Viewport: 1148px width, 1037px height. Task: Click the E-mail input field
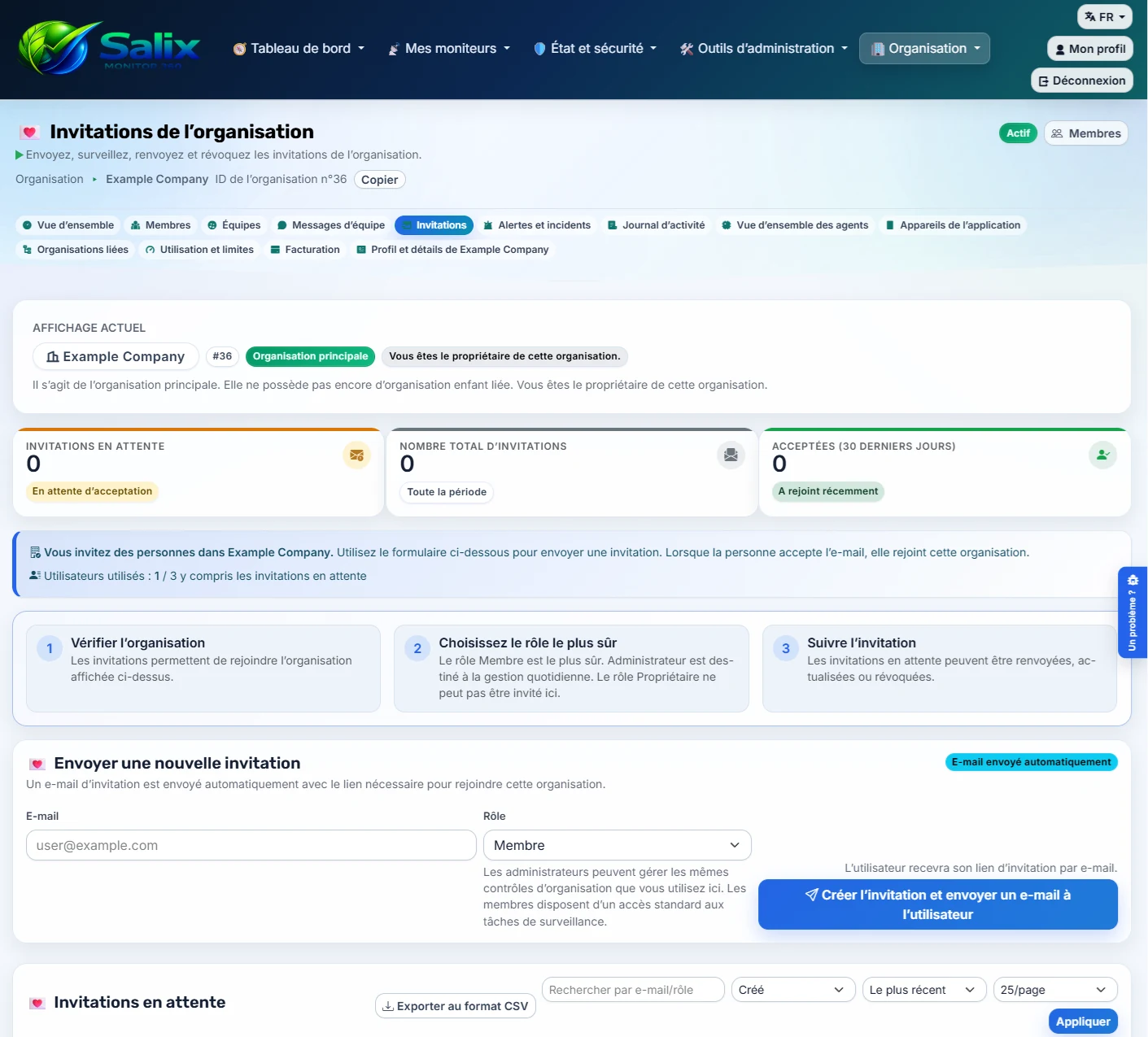click(251, 845)
